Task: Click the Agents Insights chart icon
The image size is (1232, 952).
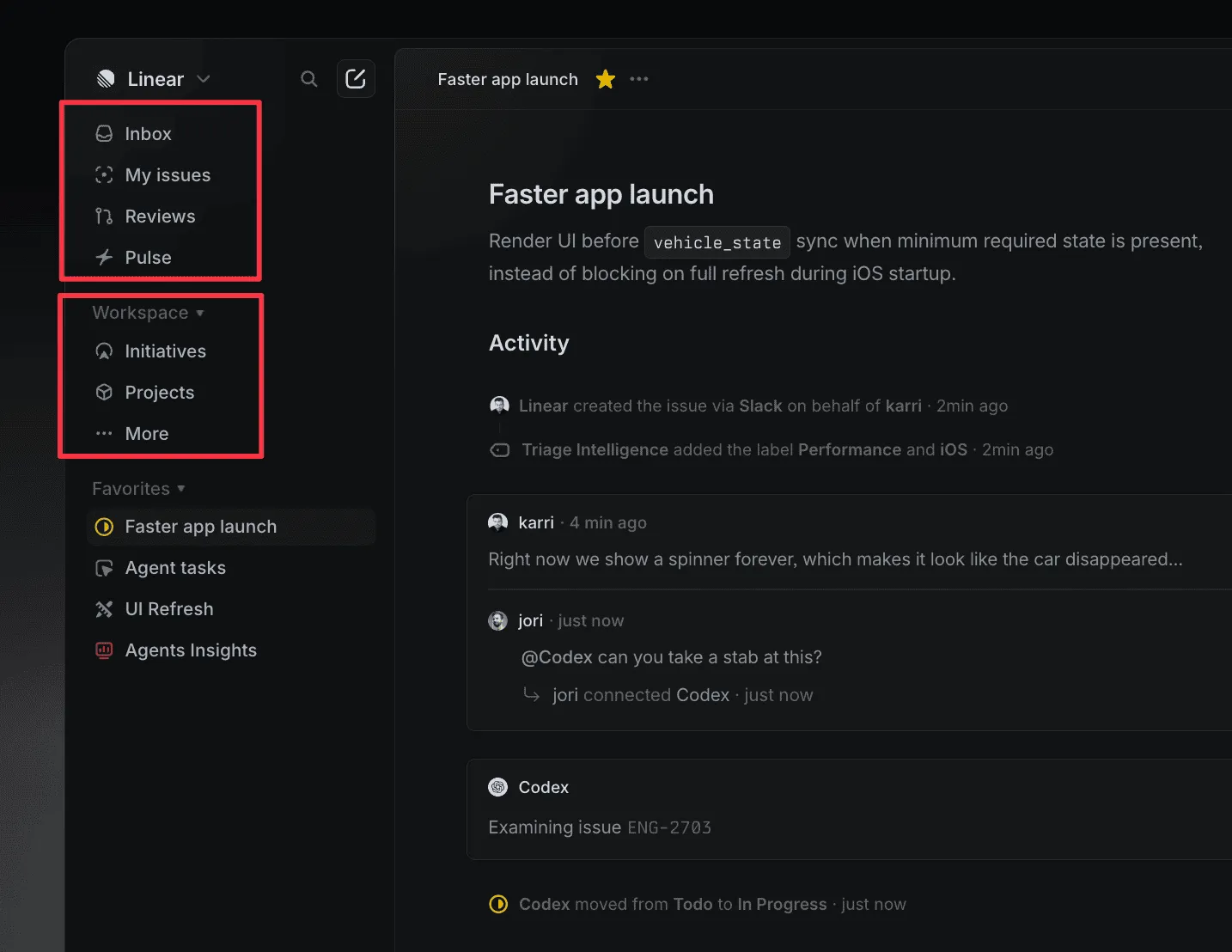Action: click(104, 650)
